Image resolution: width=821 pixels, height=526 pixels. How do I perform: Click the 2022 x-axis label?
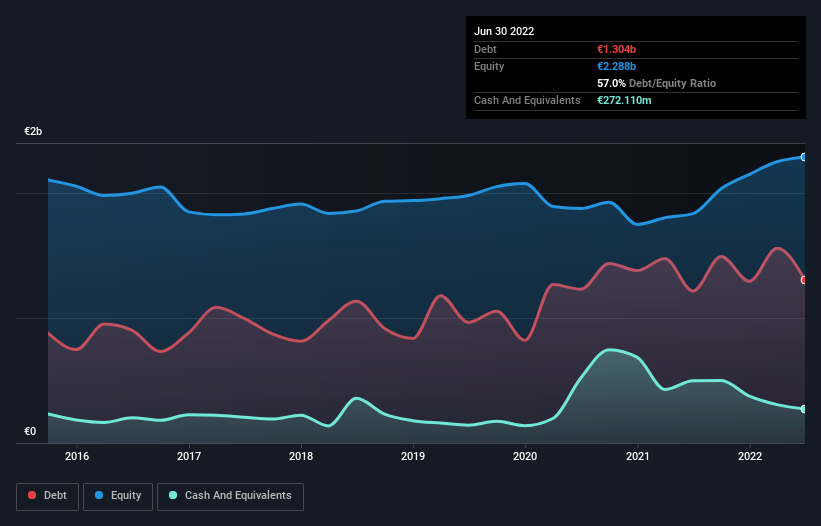pyautogui.click(x=750, y=456)
